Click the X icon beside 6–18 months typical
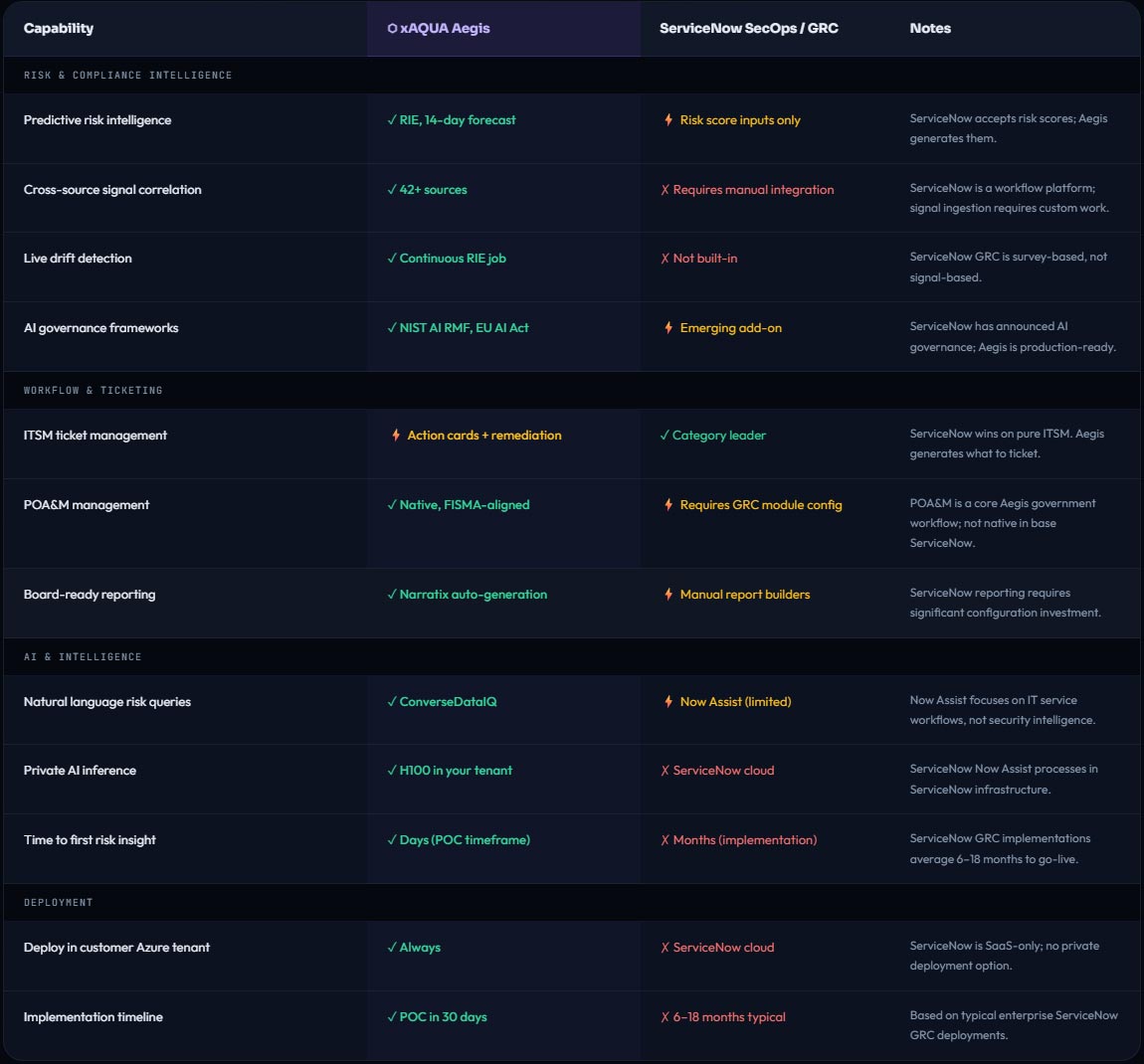Image resolution: width=1144 pixels, height=1064 pixels. [665, 1017]
